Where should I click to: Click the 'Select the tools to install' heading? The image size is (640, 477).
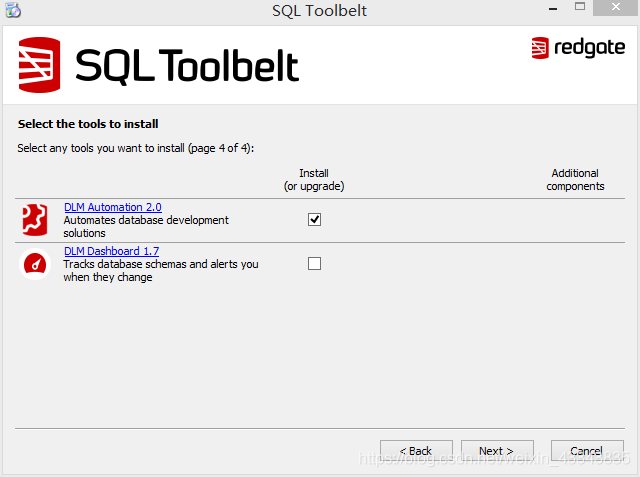pyautogui.click(x=88, y=124)
